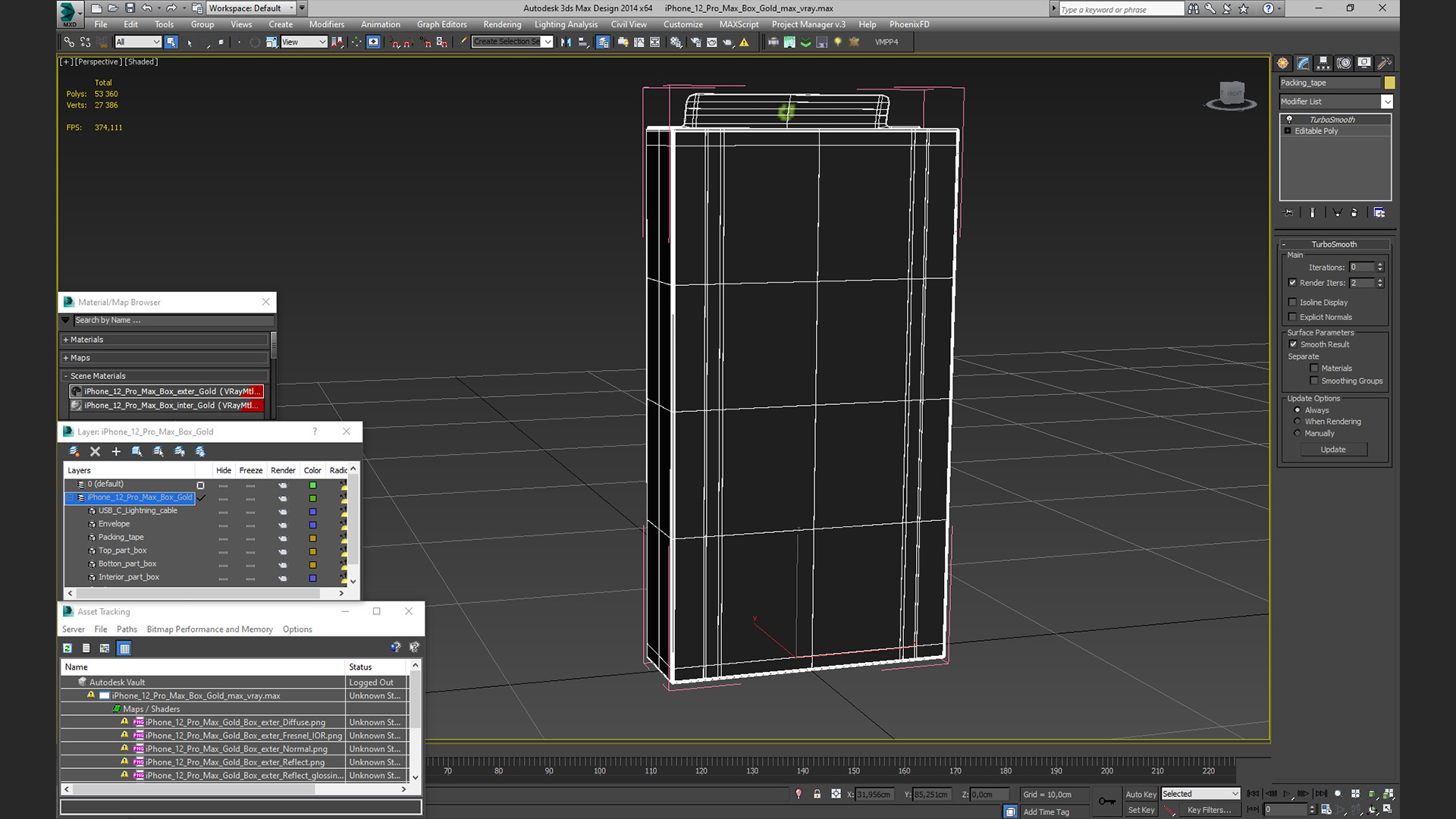
Task: Toggle the Smooth Result checkbox
Action: (1293, 344)
